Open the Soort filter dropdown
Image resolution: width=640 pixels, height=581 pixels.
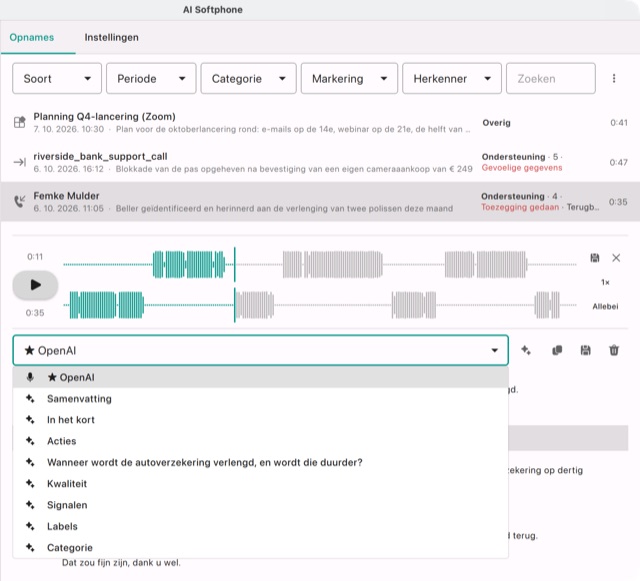click(x=57, y=78)
